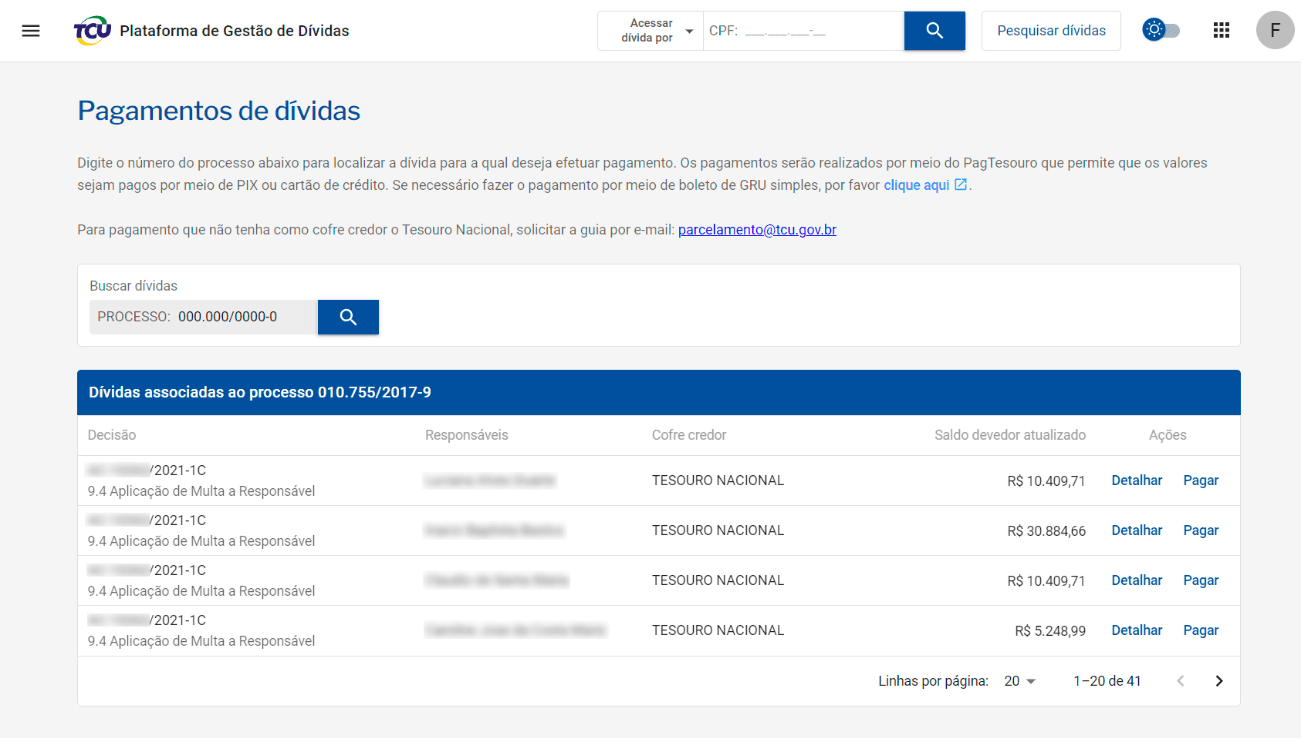Image resolution: width=1301 pixels, height=738 pixels.
Task: Go to next page of results
Action: pos(1219,681)
